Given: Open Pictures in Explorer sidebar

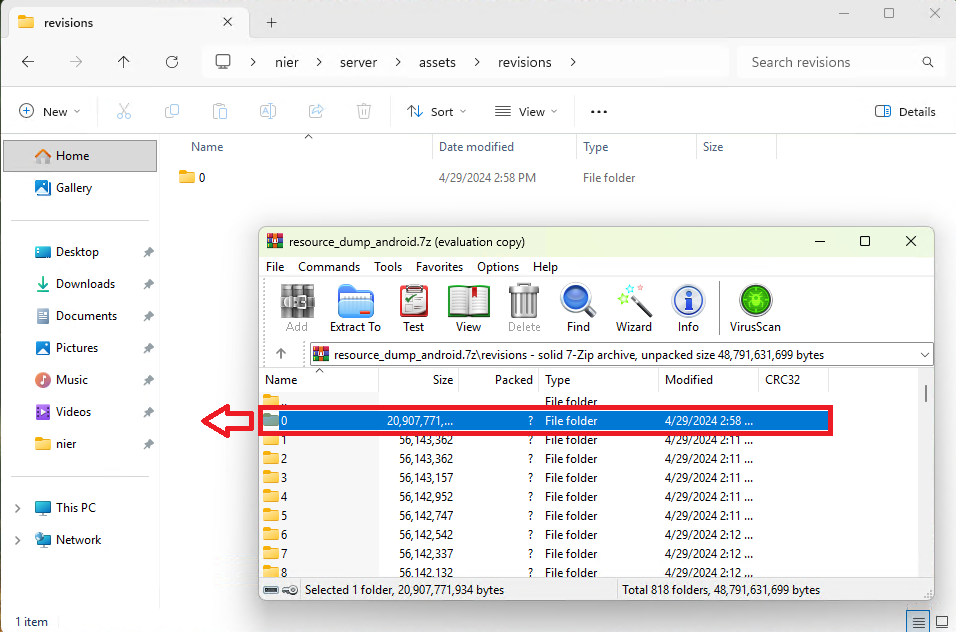Looking at the screenshot, I should coord(77,348).
